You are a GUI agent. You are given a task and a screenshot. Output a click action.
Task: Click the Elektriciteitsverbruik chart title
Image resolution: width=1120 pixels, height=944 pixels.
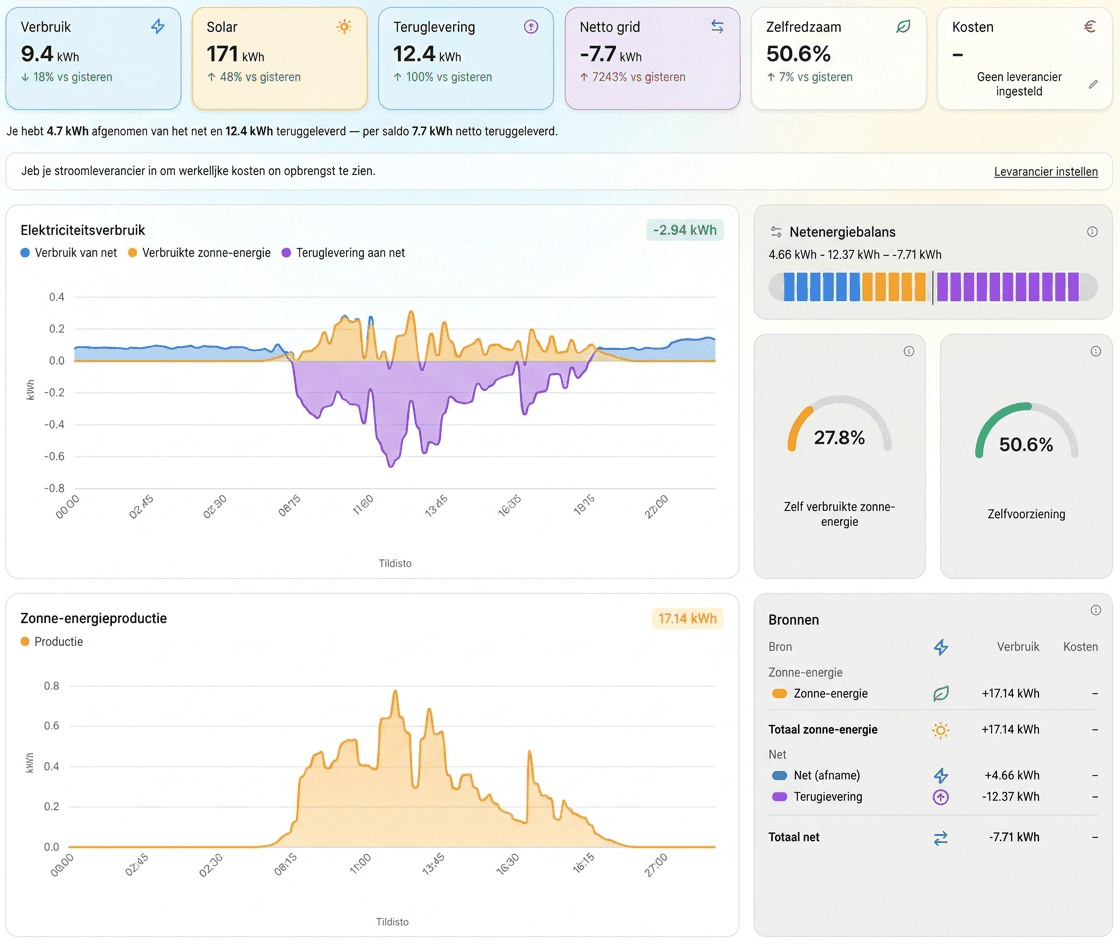coord(82,230)
